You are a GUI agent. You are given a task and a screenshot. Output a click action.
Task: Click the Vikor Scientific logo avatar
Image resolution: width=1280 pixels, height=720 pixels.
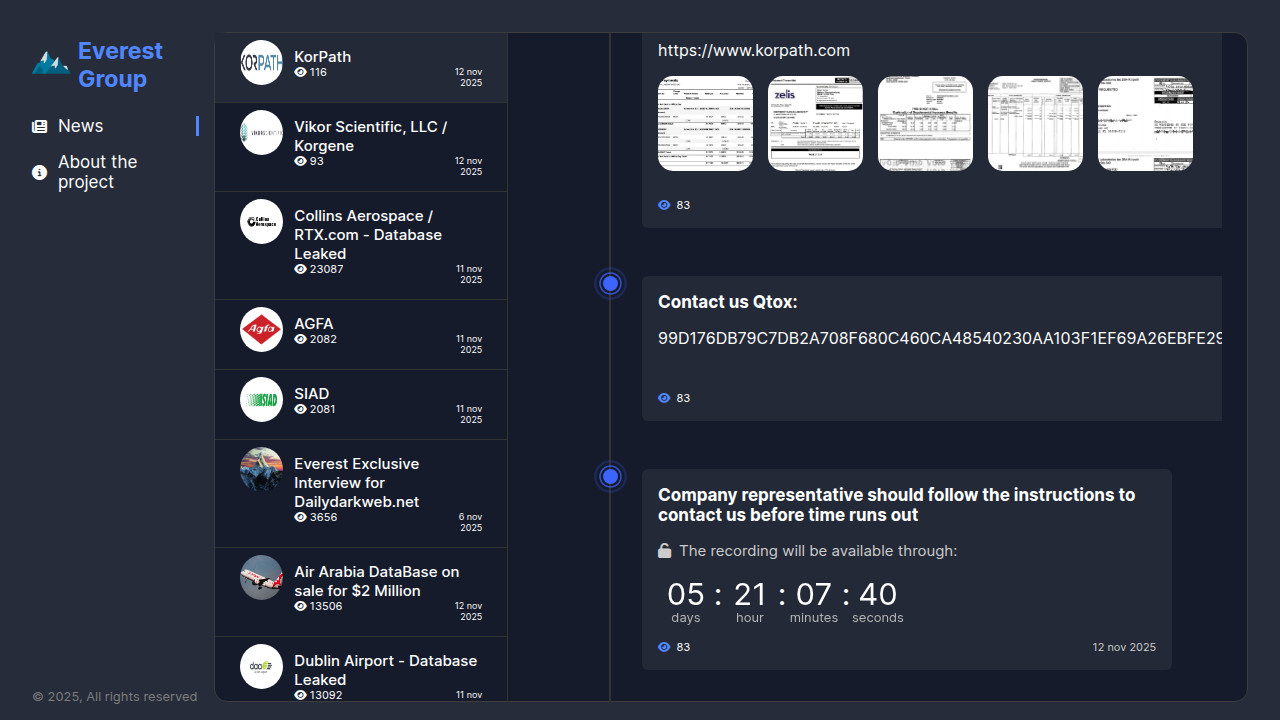coord(262,132)
